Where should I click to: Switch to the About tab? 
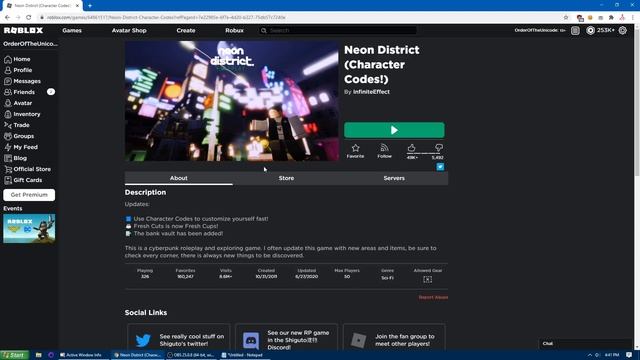point(179,178)
